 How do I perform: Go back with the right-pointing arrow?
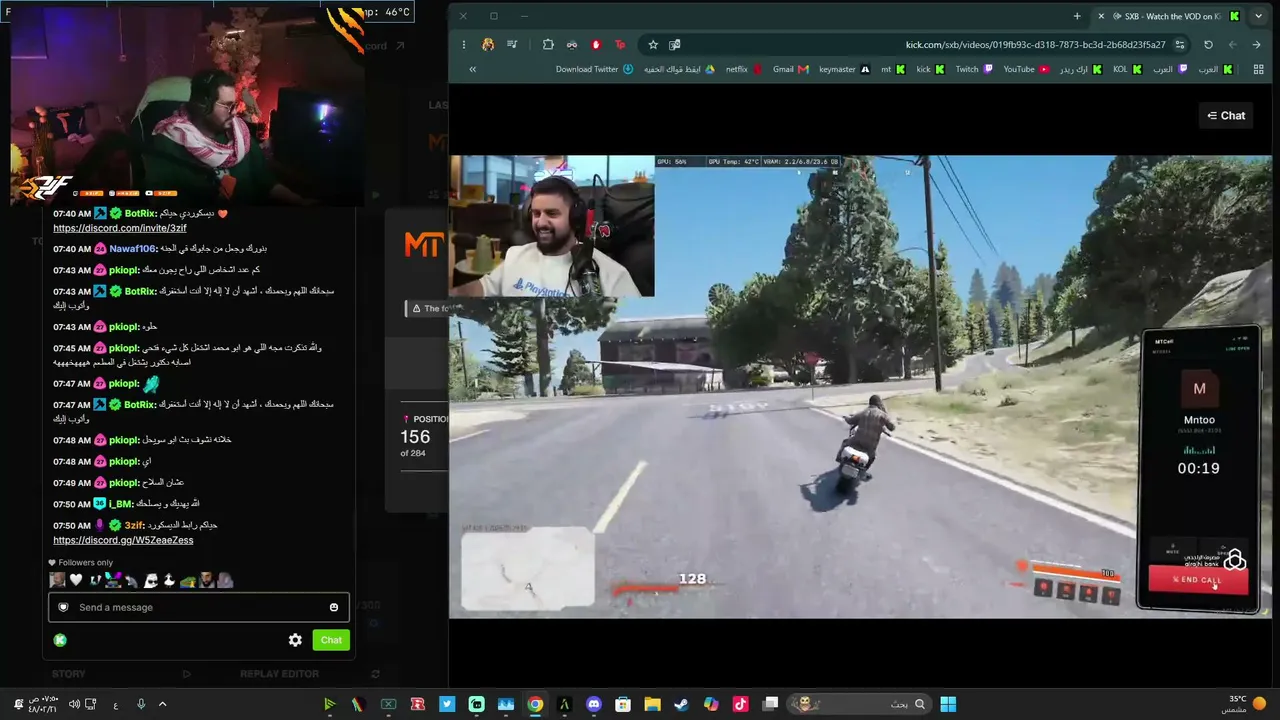click(1256, 44)
